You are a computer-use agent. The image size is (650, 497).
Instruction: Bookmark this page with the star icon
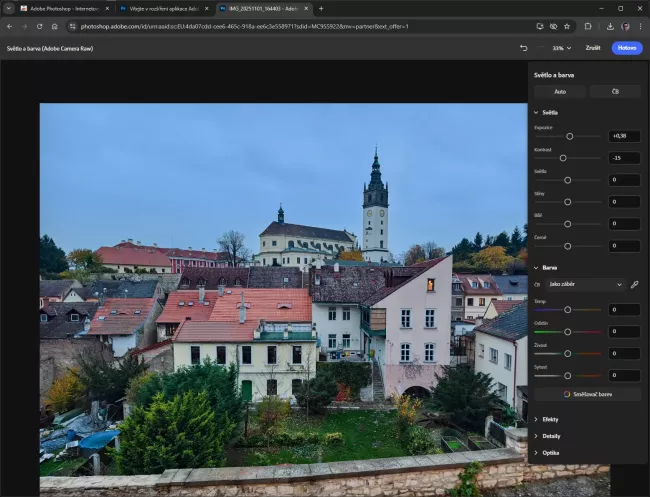(x=567, y=27)
